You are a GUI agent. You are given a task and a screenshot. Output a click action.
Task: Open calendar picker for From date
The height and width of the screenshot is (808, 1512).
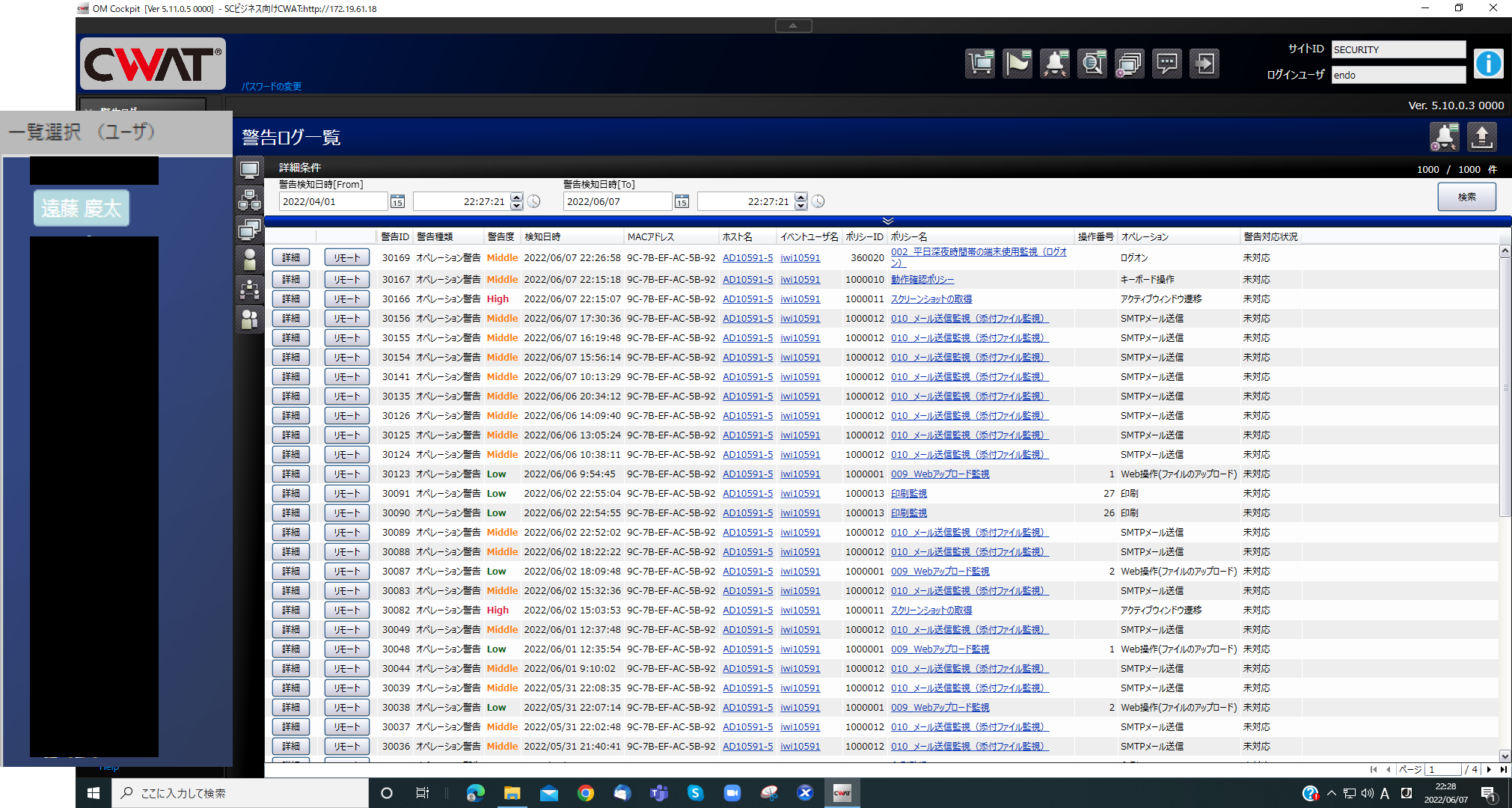point(397,201)
